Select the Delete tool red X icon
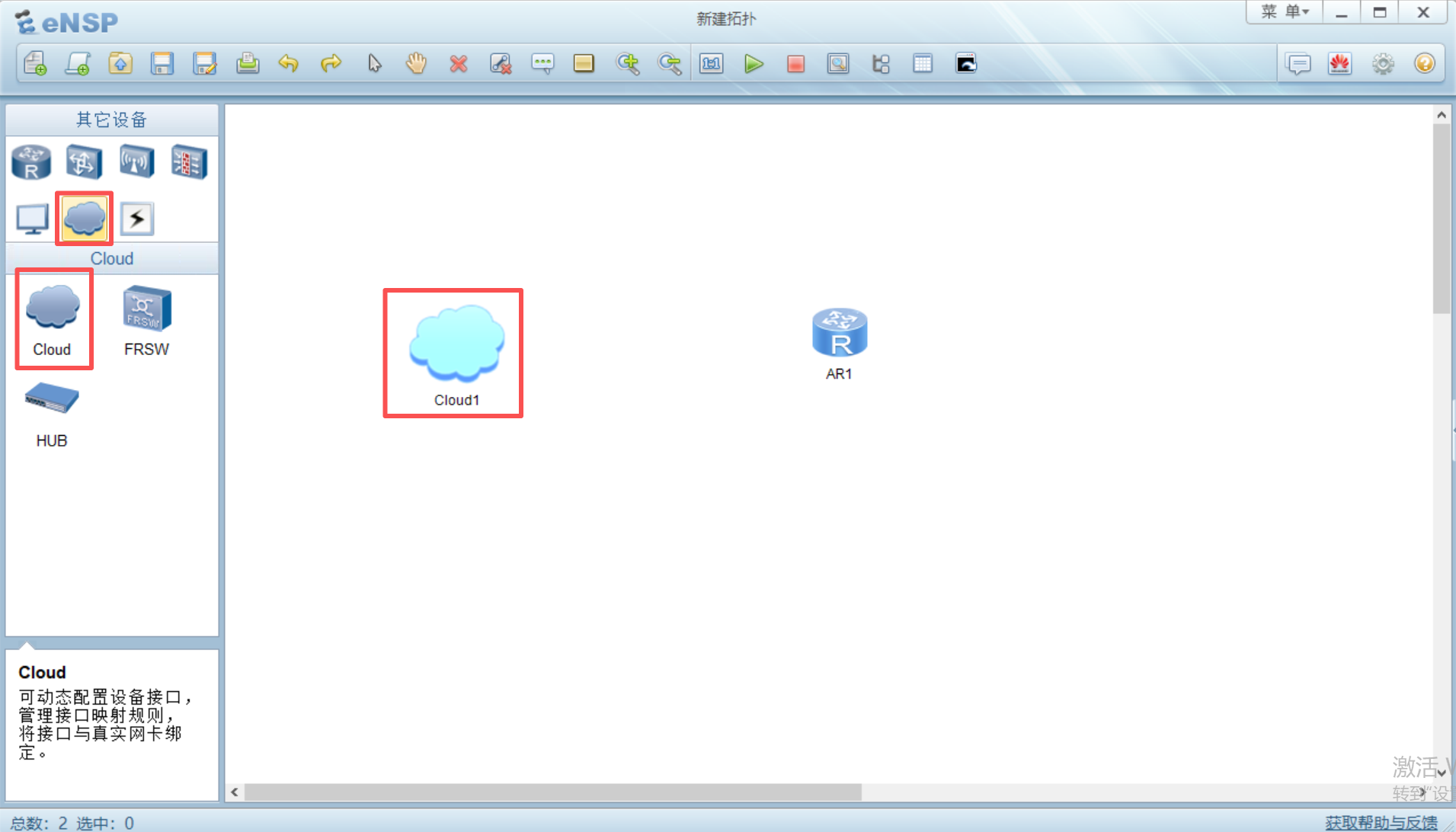 (x=458, y=64)
